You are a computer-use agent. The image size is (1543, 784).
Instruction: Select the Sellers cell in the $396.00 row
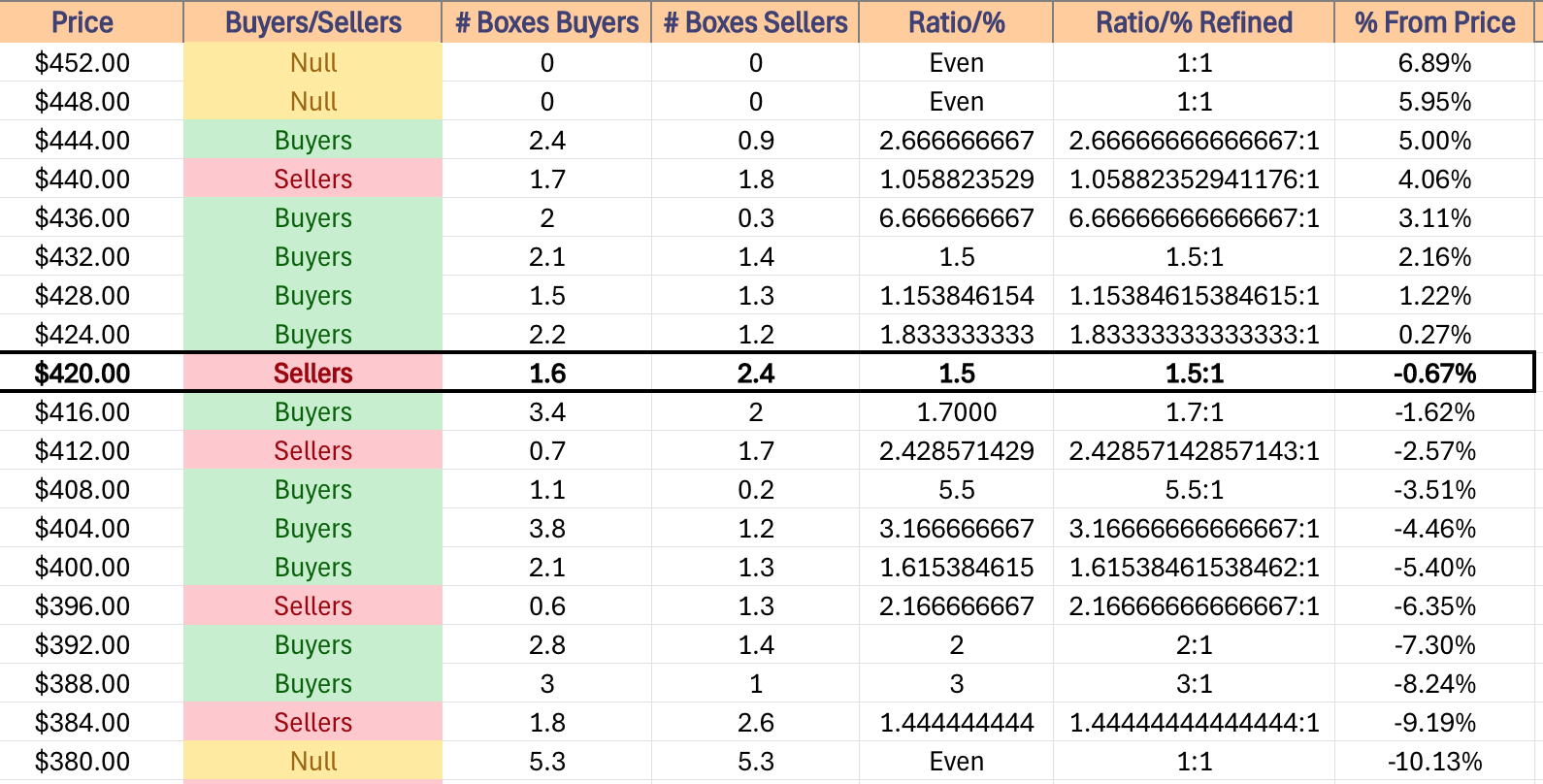pos(312,606)
